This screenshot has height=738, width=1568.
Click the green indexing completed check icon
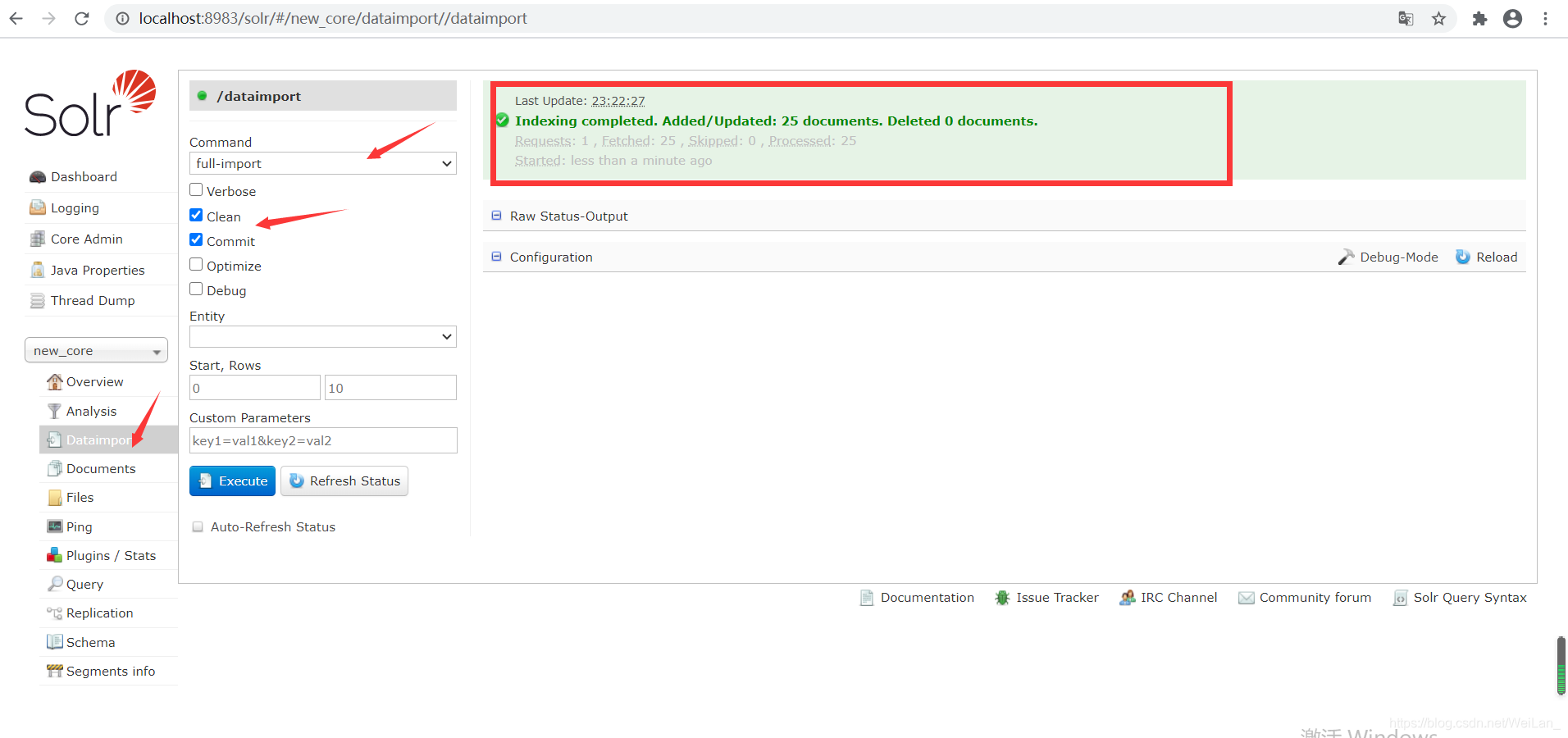pos(503,121)
